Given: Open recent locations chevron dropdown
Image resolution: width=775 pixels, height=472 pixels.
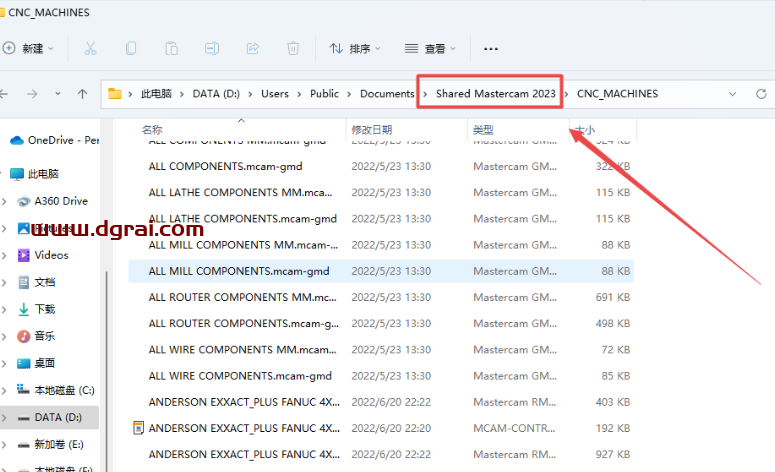Looking at the screenshot, I should pyautogui.click(x=58, y=93).
